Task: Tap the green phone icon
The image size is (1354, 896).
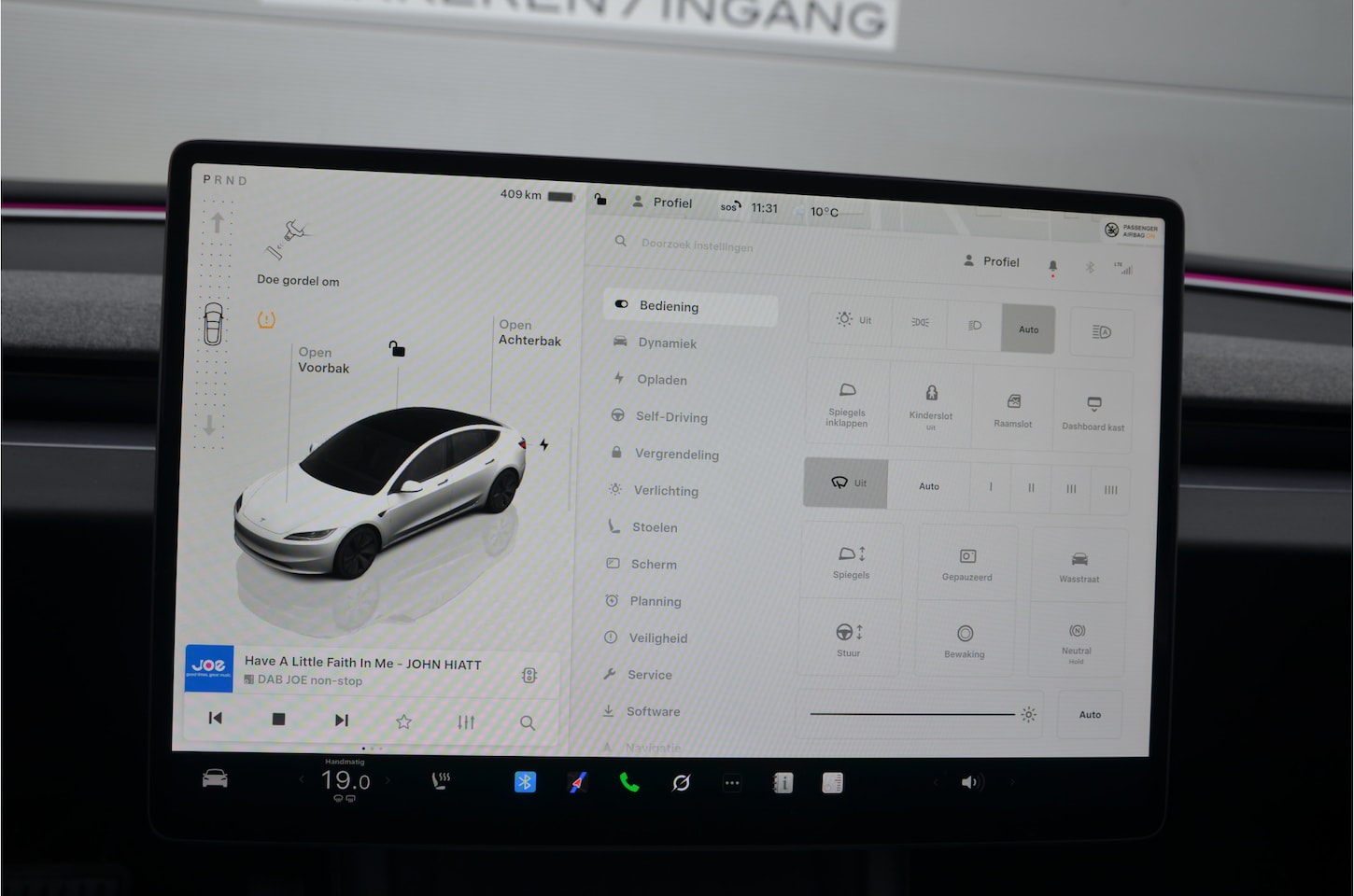Action: coord(629,782)
